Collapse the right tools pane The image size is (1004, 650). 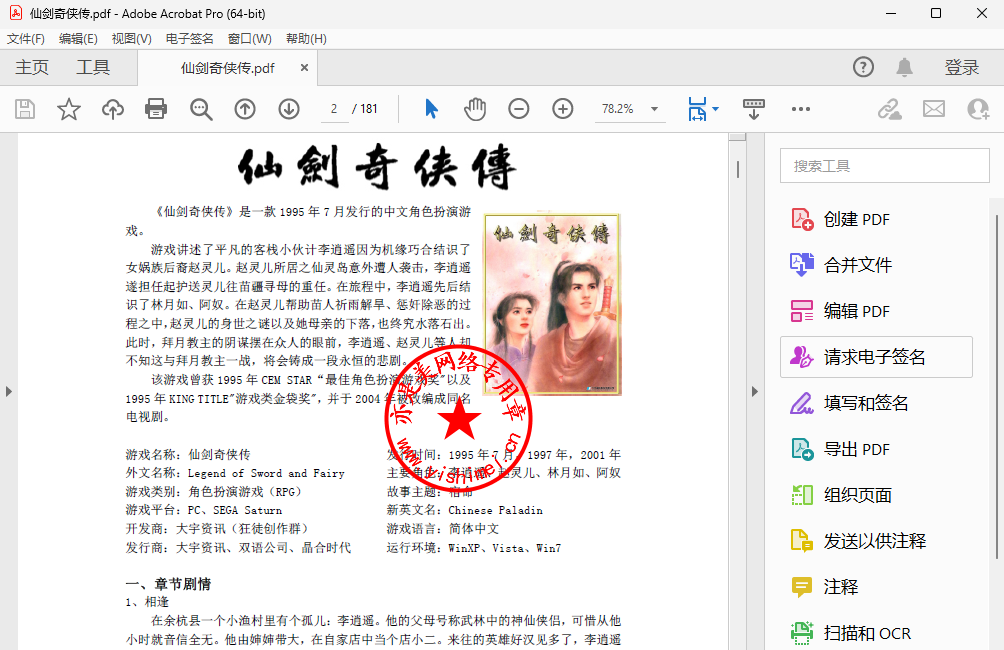(755, 391)
